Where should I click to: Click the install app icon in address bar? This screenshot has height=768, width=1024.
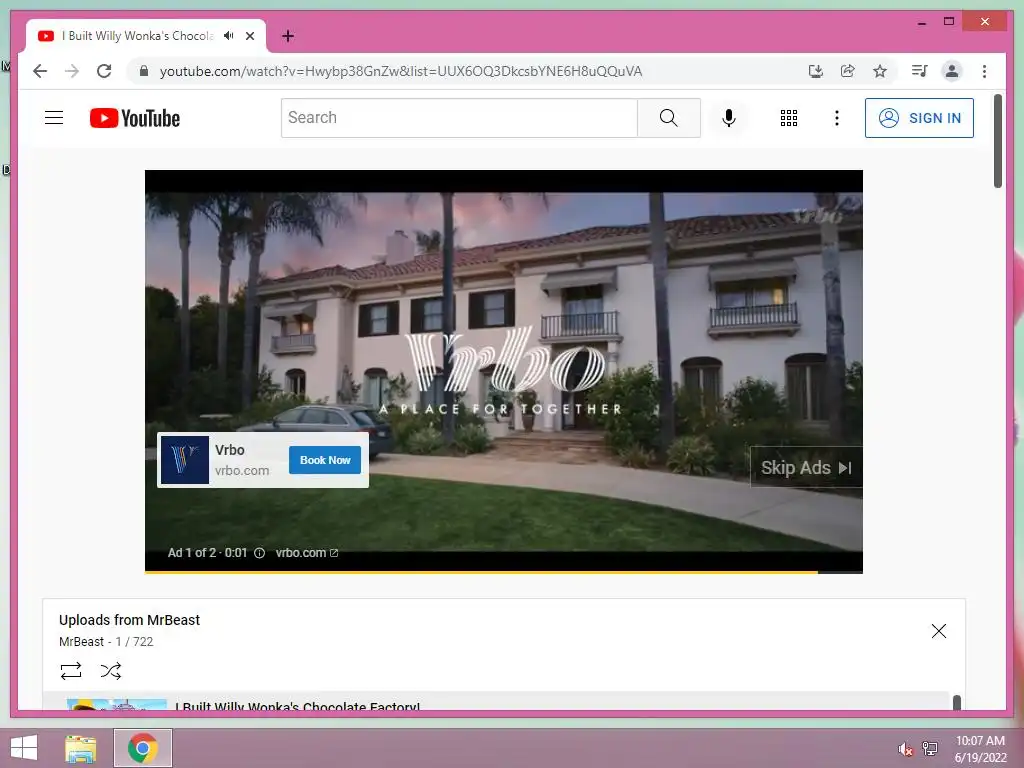[x=816, y=71]
